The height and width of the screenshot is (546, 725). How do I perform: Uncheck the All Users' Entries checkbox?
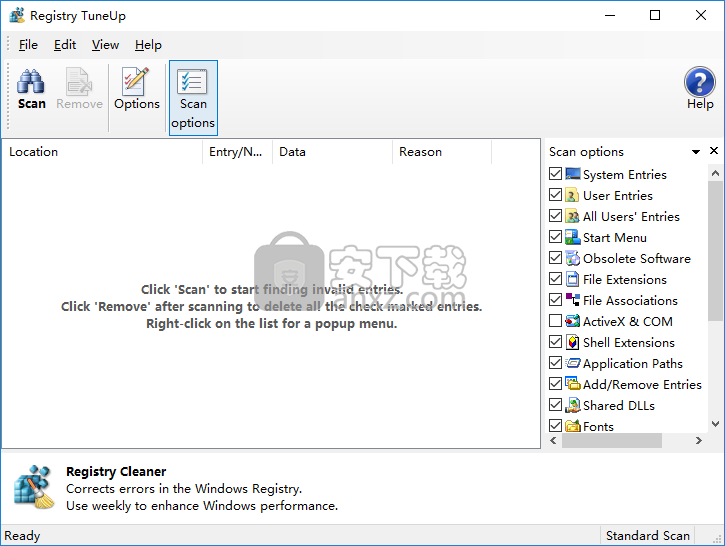pyautogui.click(x=555, y=216)
